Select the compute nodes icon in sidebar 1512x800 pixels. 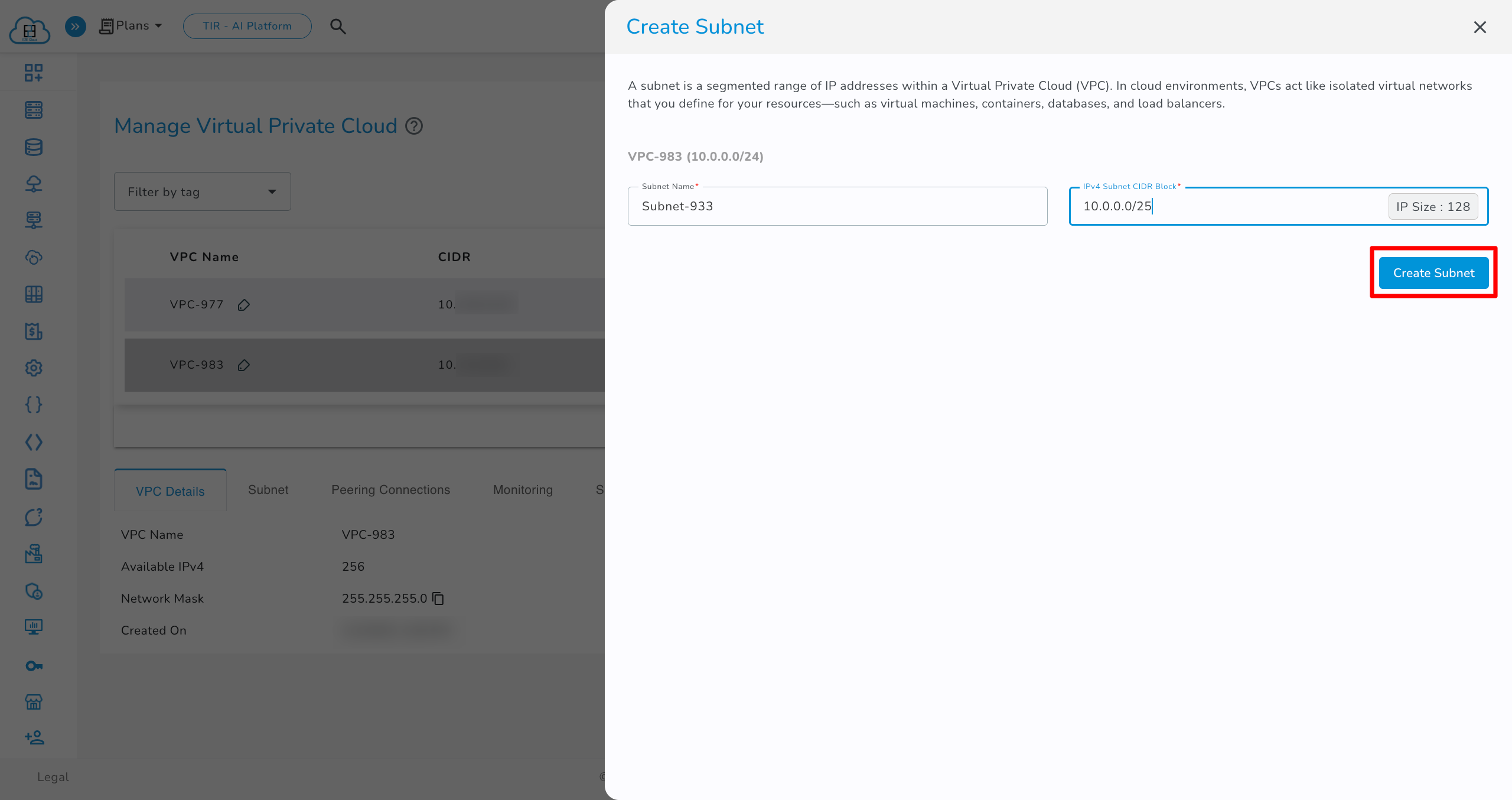tap(34, 110)
